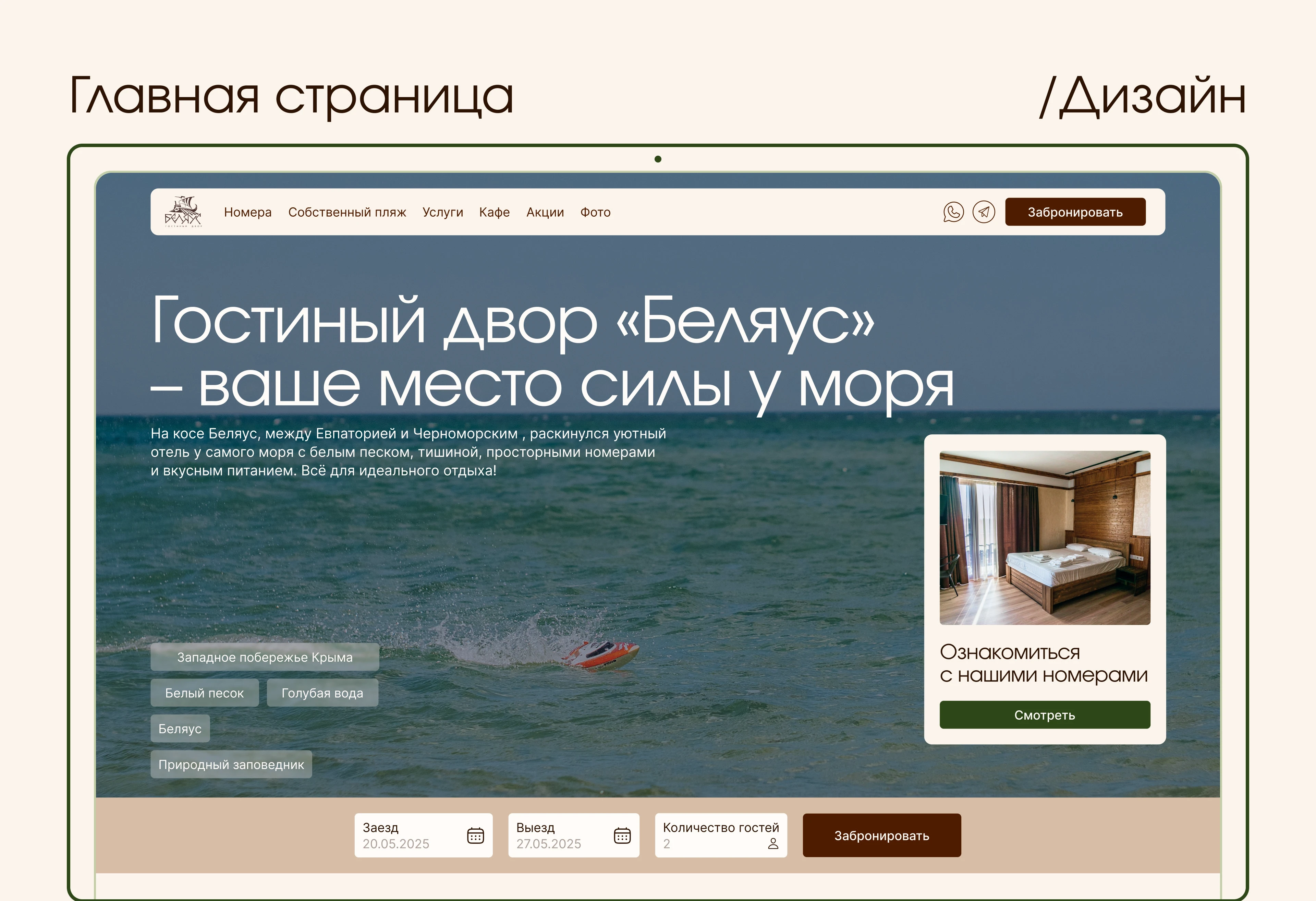The width and height of the screenshot is (1316, 901).
Task: Open the Собственный пляж section
Action: click(347, 212)
